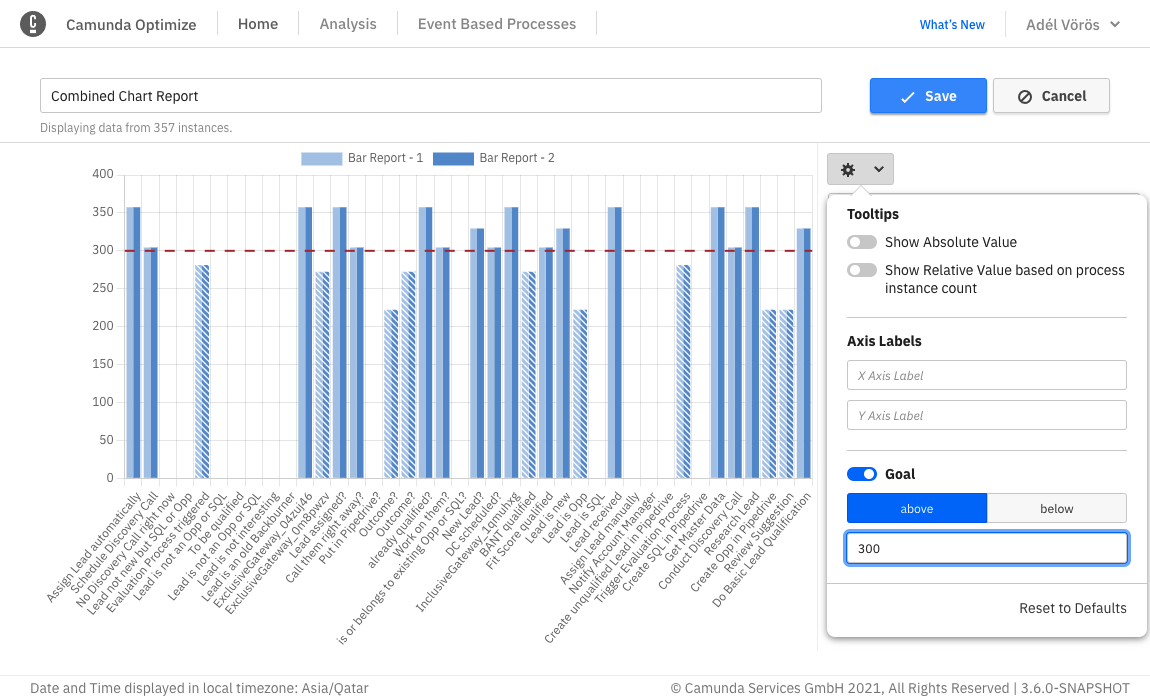Screen dimensions: 1150x700
Task: Go to the Home tab
Action: (257, 24)
